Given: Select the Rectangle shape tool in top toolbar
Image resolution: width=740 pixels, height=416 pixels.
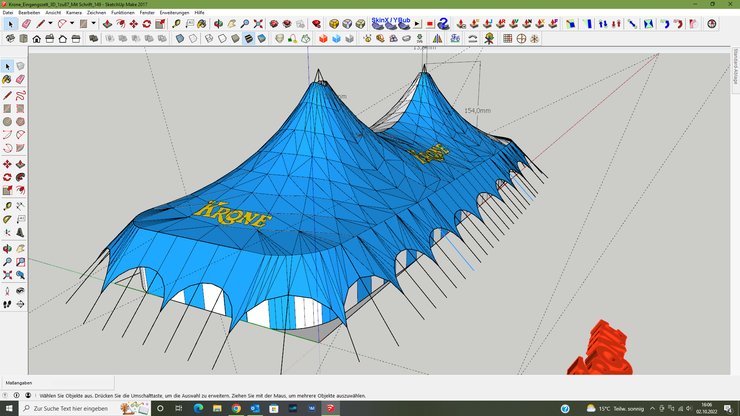Looking at the screenshot, I should coord(84,24).
